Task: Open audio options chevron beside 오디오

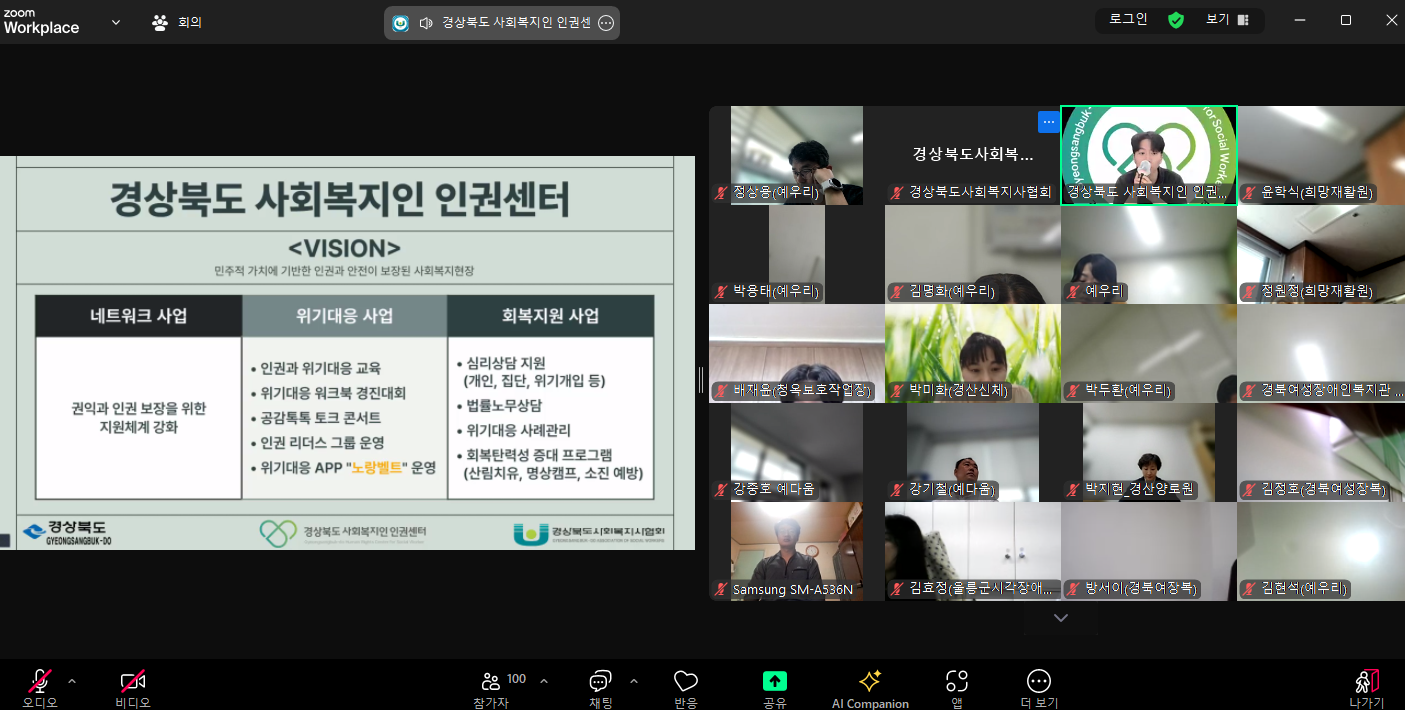Action: (72, 681)
